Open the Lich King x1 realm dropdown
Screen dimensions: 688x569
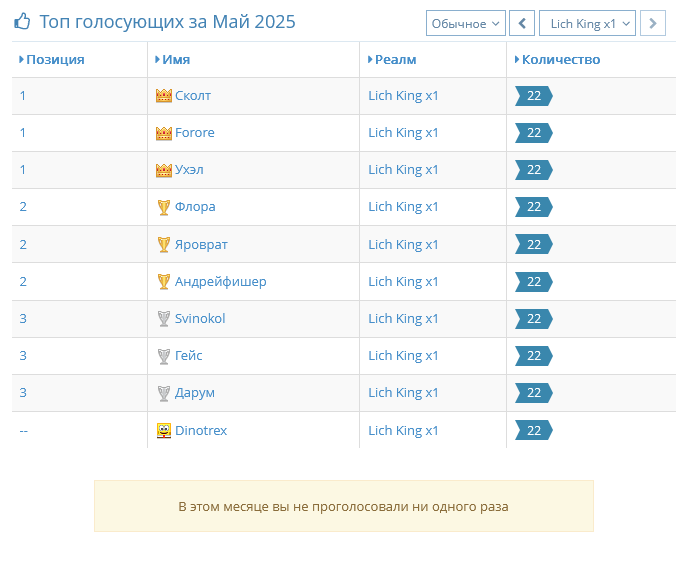point(587,23)
